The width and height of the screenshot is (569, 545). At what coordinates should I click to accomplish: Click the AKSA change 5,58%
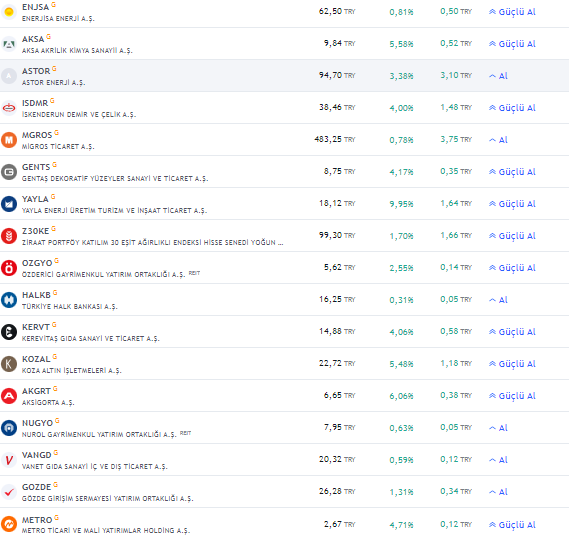pos(401,44)
